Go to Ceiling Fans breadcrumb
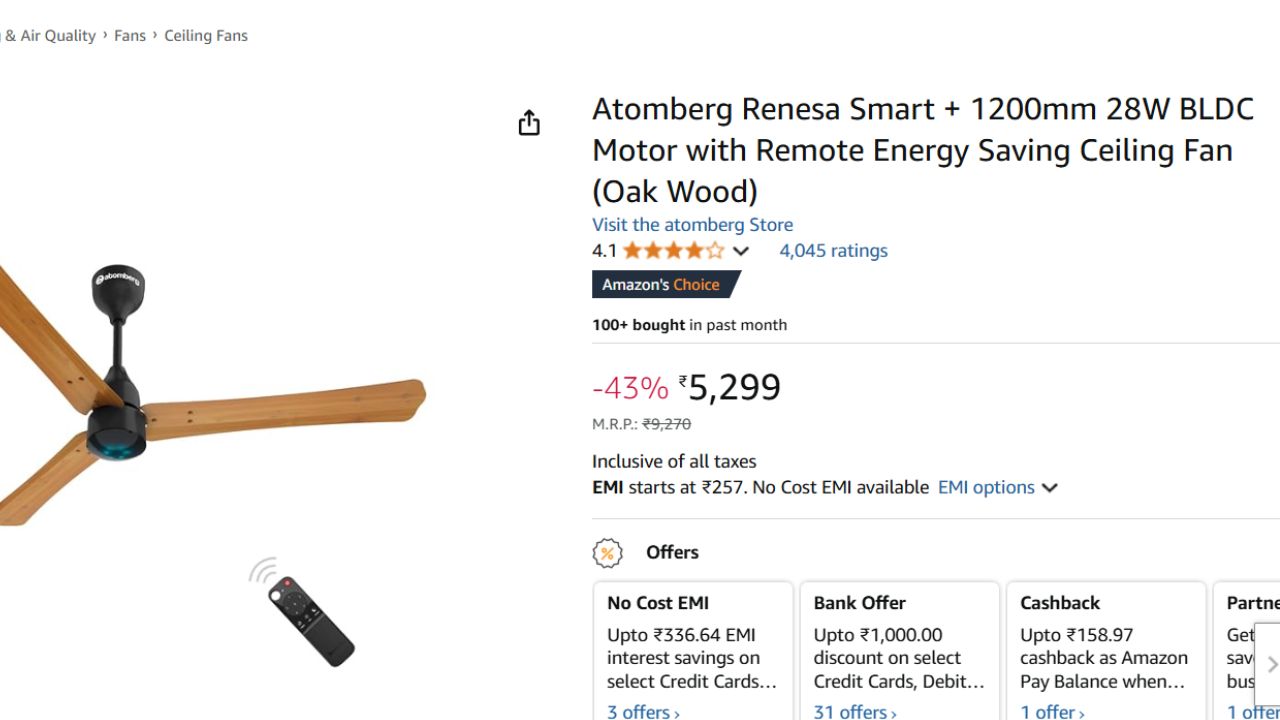1280x720 pixels. pos(206,36)
